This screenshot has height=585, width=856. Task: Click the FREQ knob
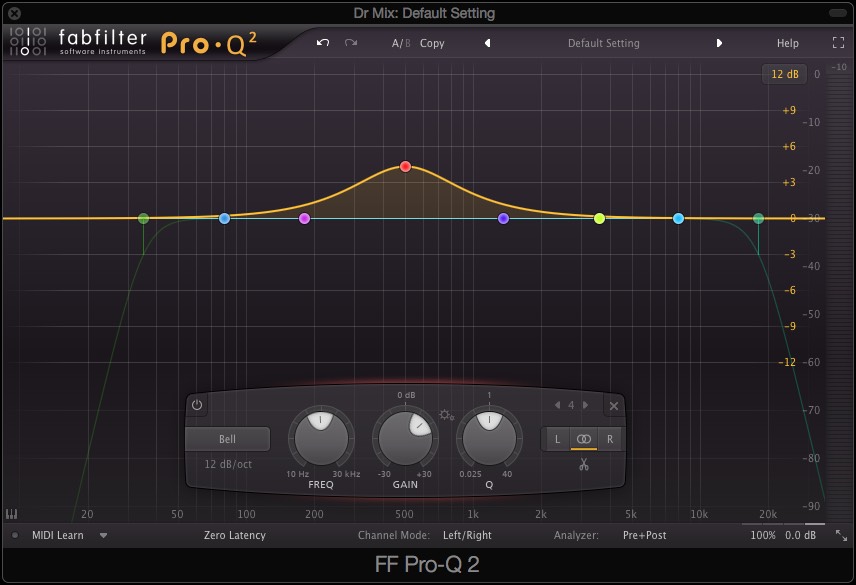(x=321, y=438)
